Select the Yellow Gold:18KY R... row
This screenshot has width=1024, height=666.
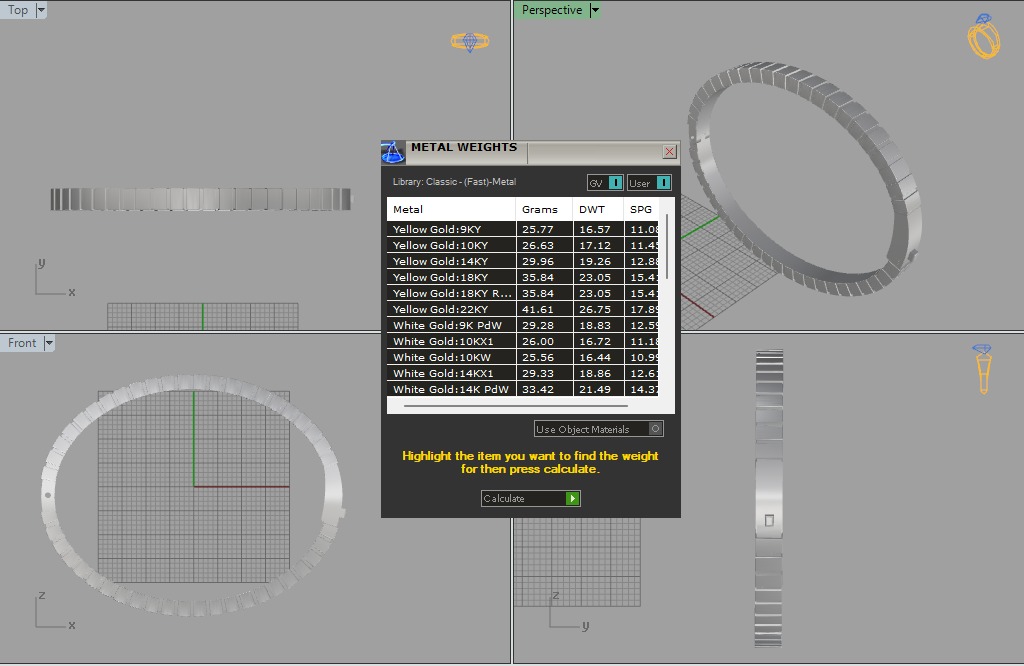[x=522, y=293]
